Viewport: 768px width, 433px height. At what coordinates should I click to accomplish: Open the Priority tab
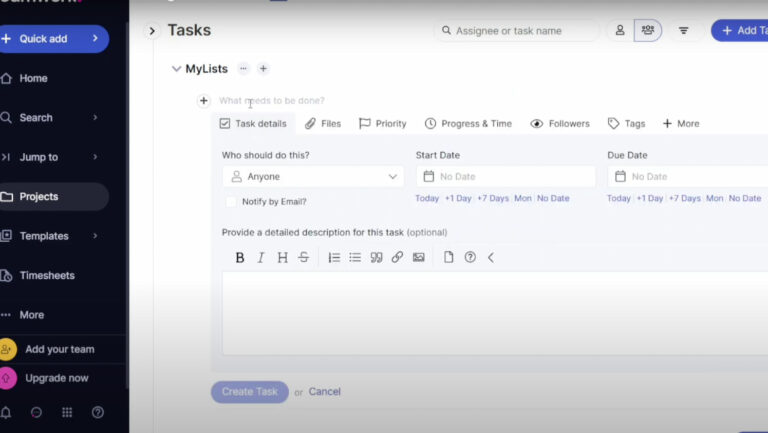pyautogui.click(x=382, y=124)
